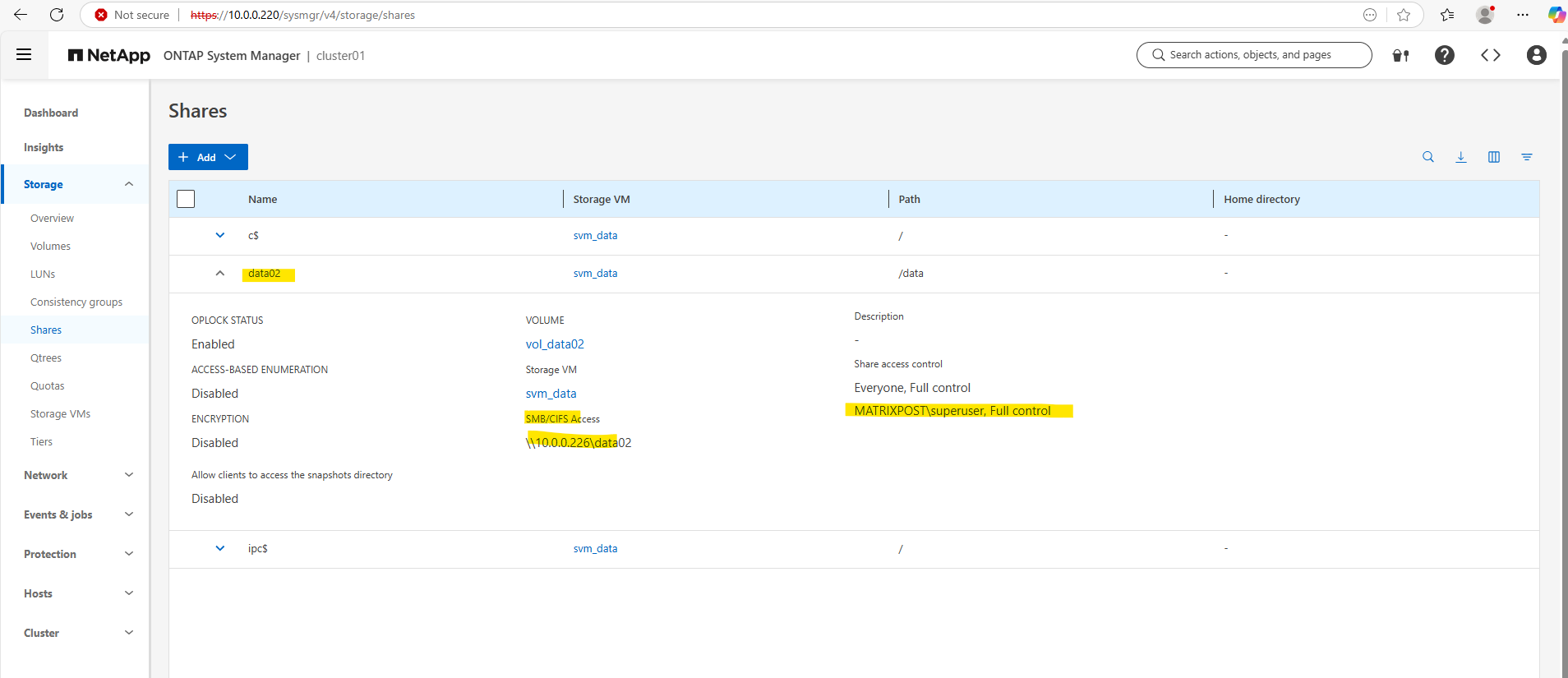Collapse the data02 share row
This screenshot has width=1568, height=678.
point(220,273)
